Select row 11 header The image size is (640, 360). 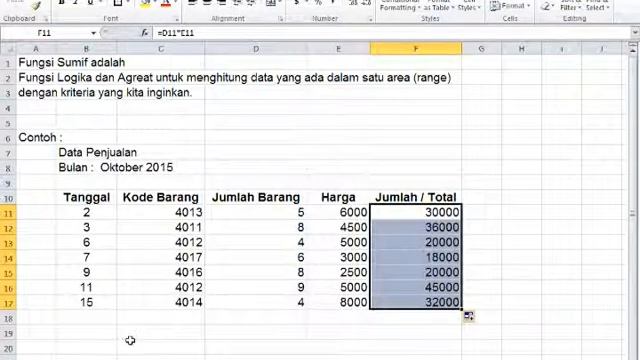pos(8,213)
